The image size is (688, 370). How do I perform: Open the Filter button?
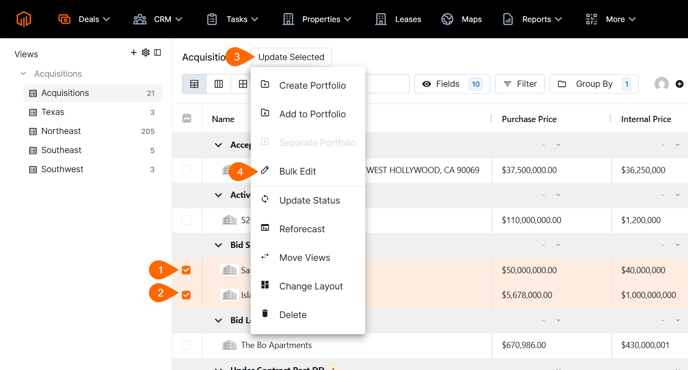click(x=520, y=84)
